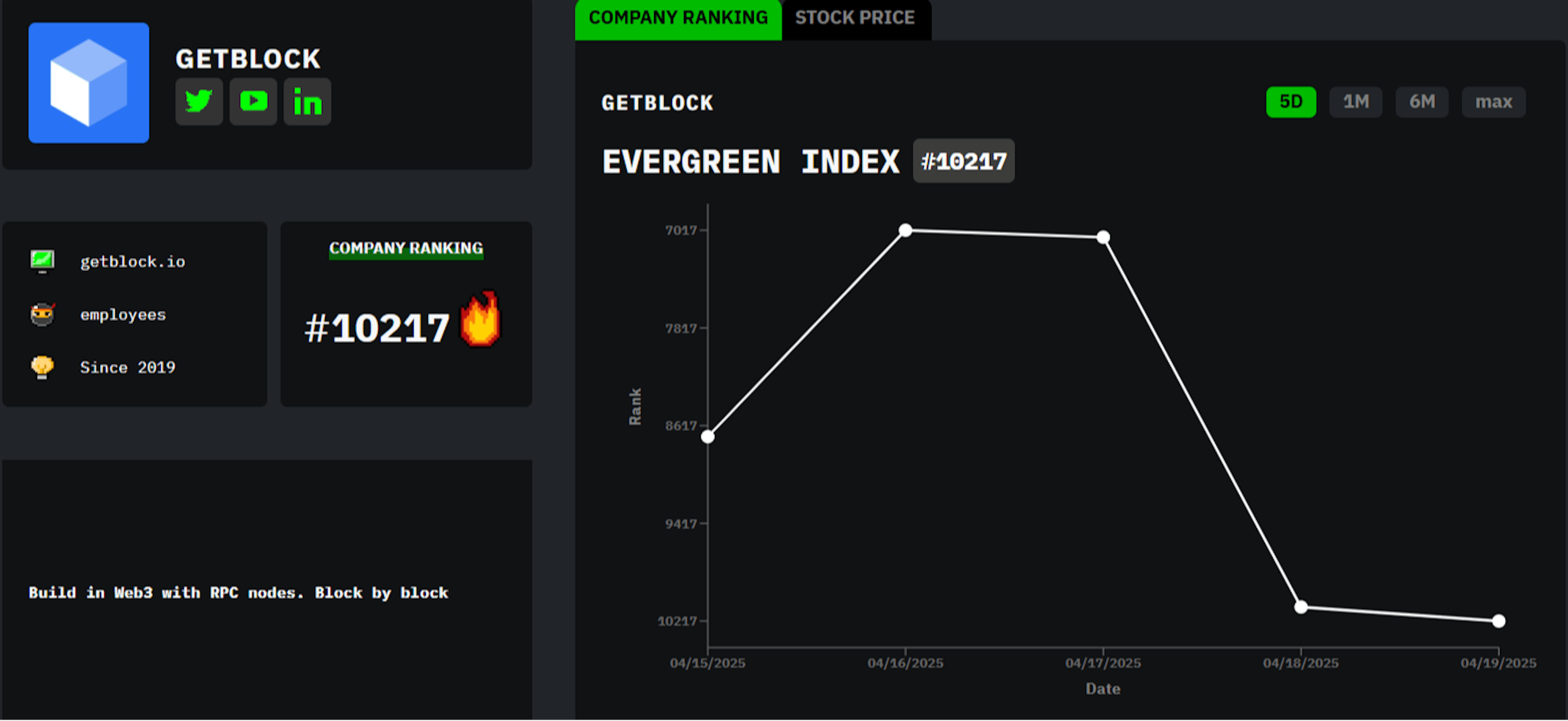
Task: Select the 5D time range
Action: [x=1290, y=102]
